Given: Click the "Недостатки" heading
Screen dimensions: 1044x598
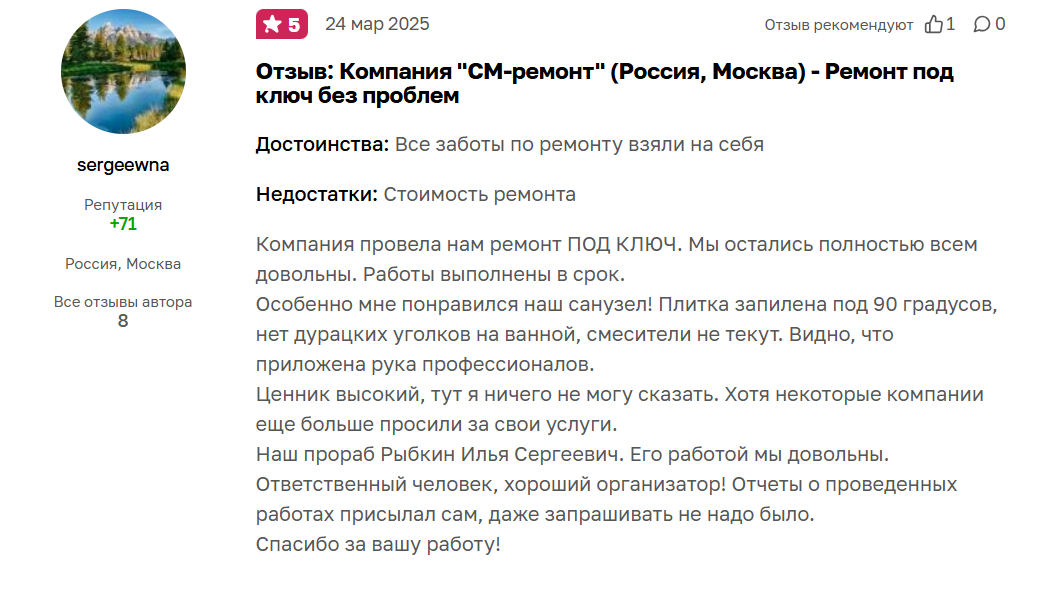Looking at the screenshot, I should pyautogui.click(x=317, y=194).
